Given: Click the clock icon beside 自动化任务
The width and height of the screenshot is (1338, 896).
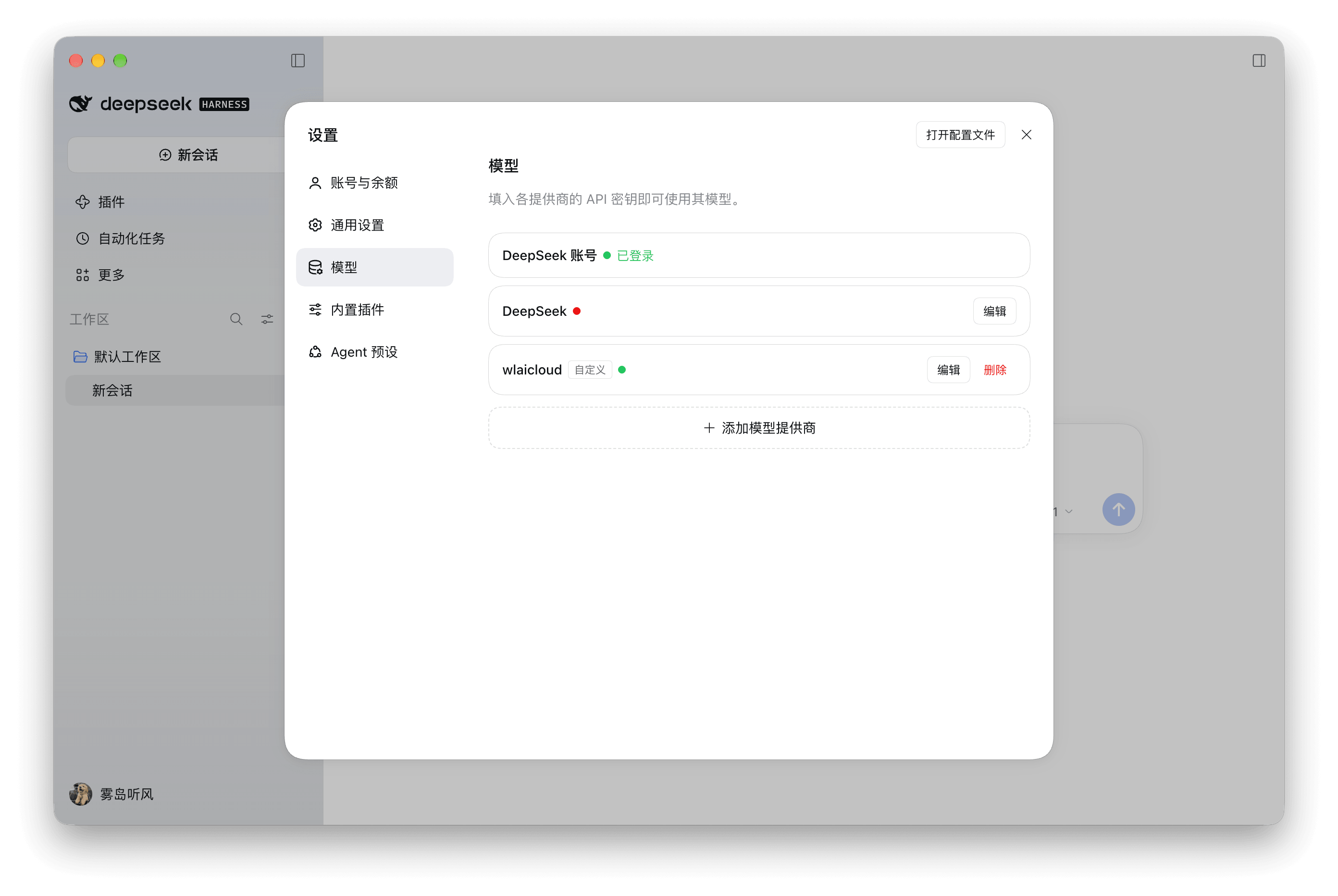Looking at the screenshot, I should 83,238.
